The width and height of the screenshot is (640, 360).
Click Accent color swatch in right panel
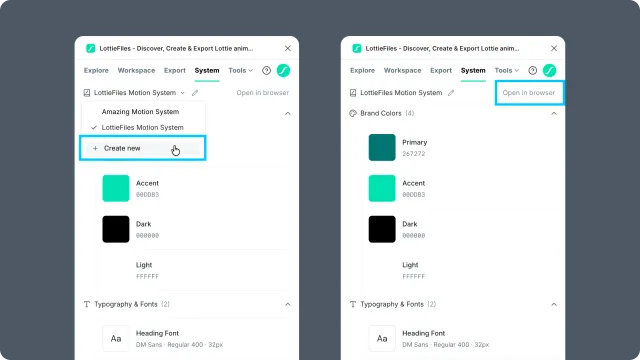pyautogui.click(x=382, y=188)
